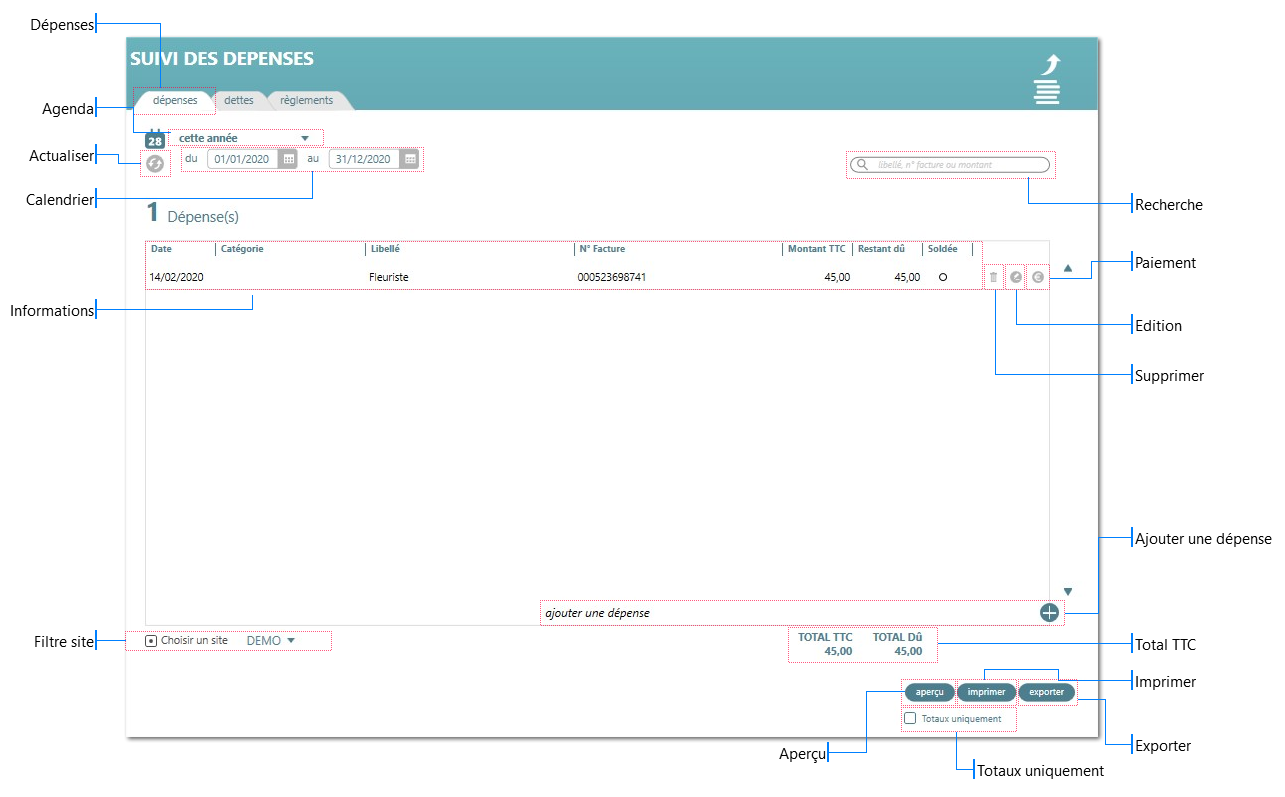Click the search field 'libellé, n° facture ou montant'
The height and width of the screenshot is (797, 1285).
(x=950, y=165)
